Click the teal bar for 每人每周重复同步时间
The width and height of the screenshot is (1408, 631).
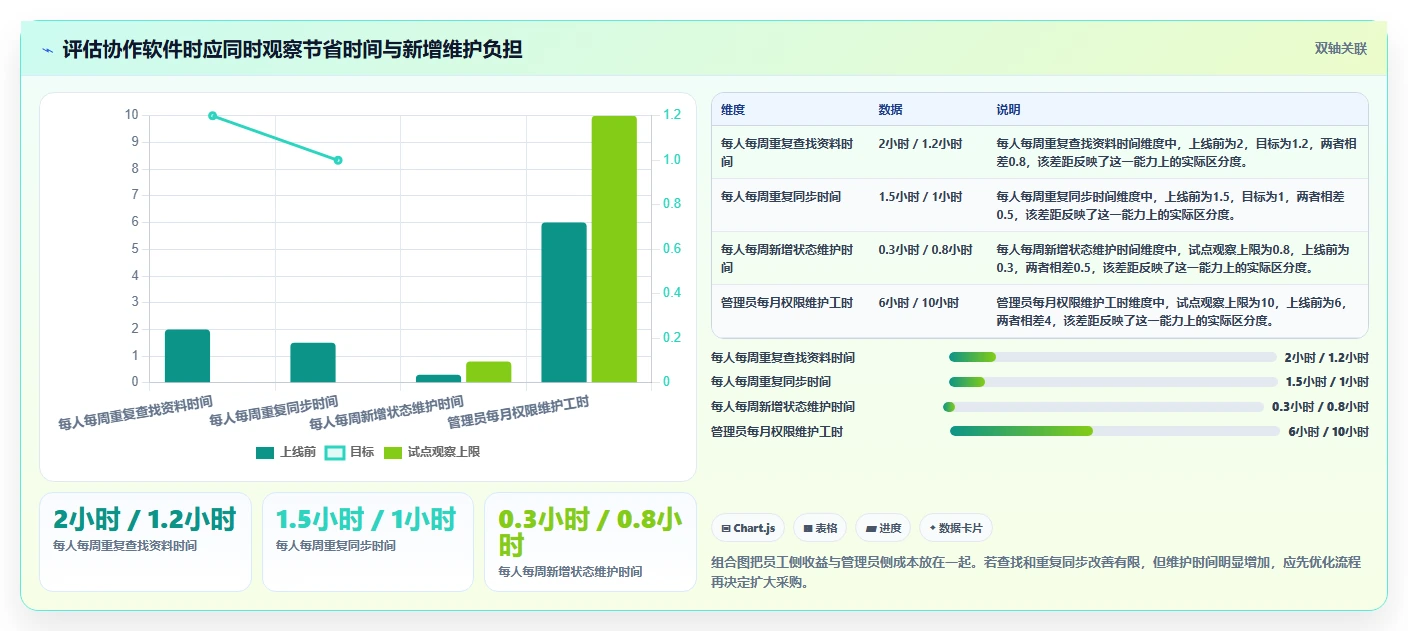pyautogui.click(x=313, y=363)
